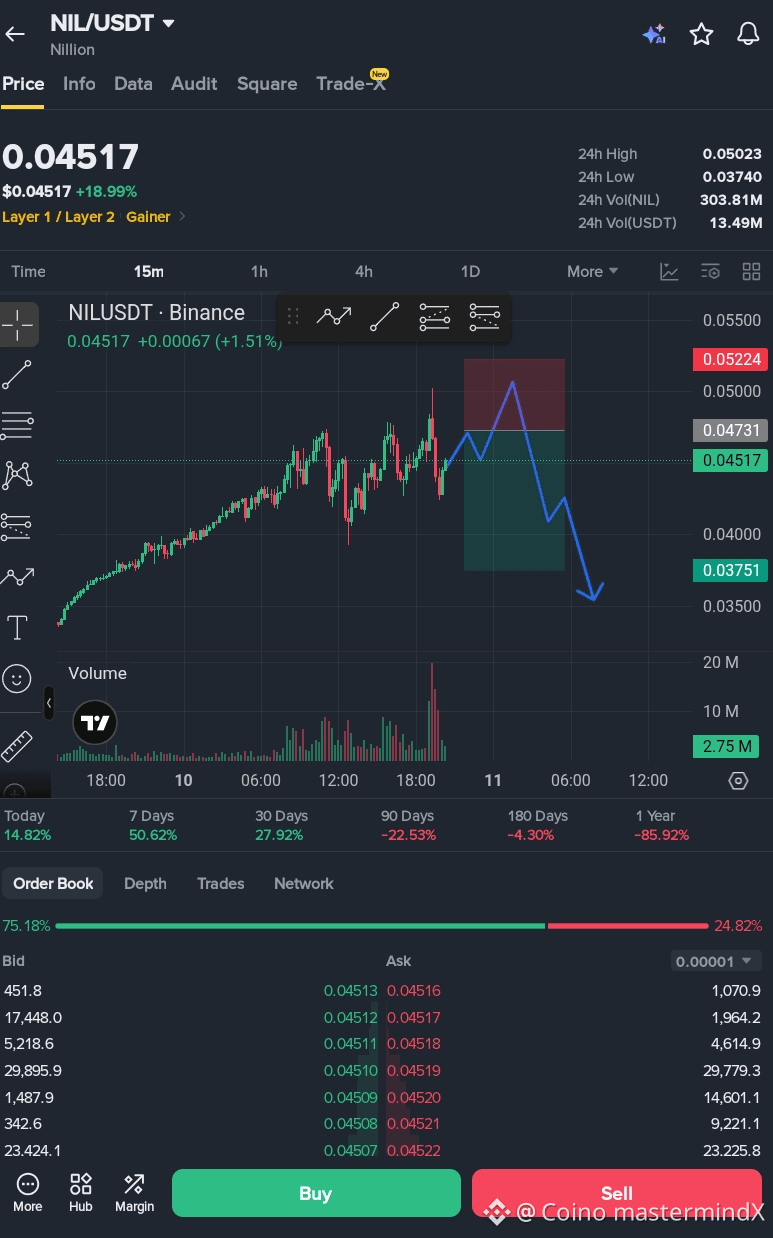Open the Margin trading button

click(x=134, y=1193)
